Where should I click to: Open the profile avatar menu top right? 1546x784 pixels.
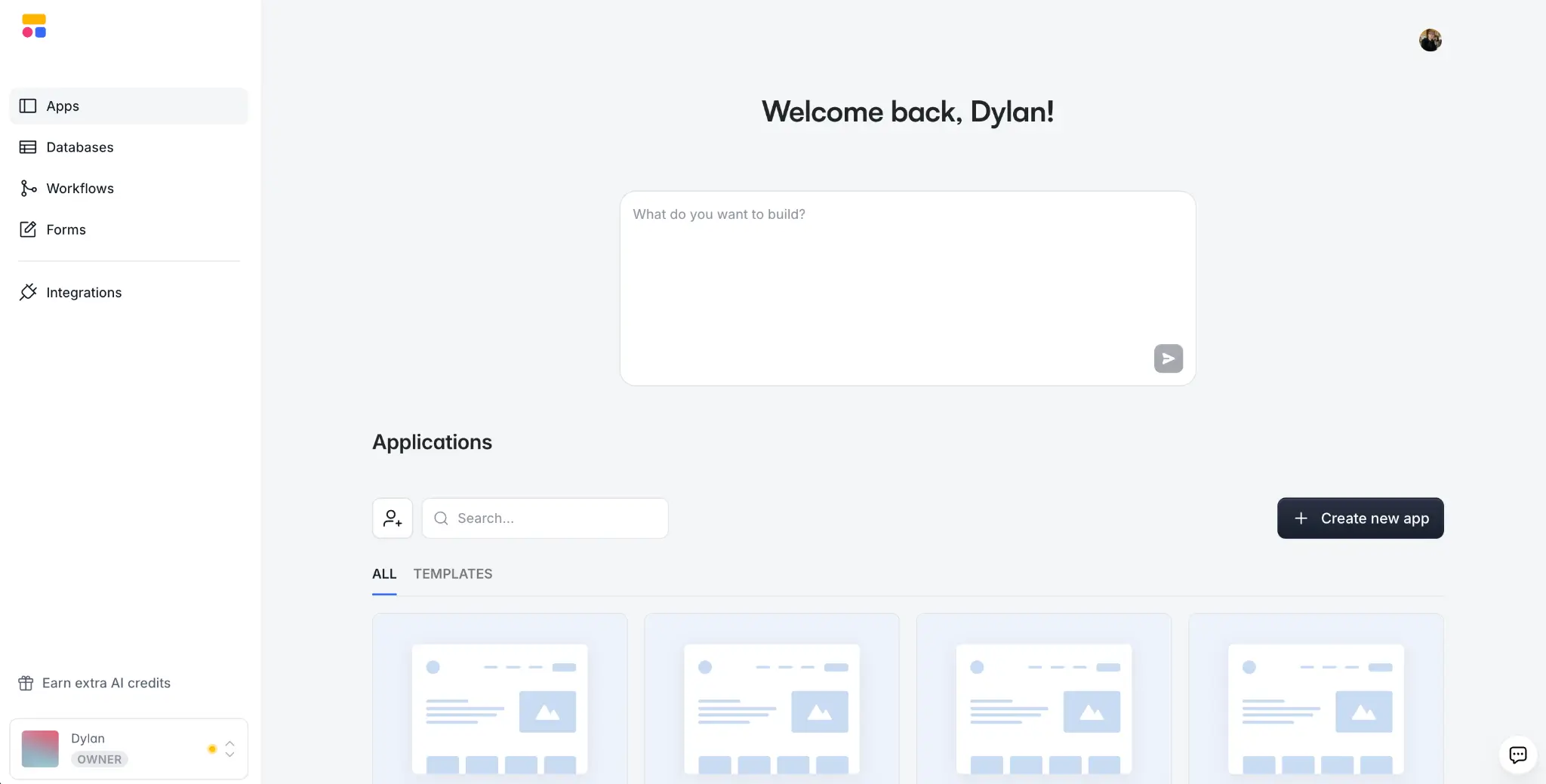[1430, 38]
